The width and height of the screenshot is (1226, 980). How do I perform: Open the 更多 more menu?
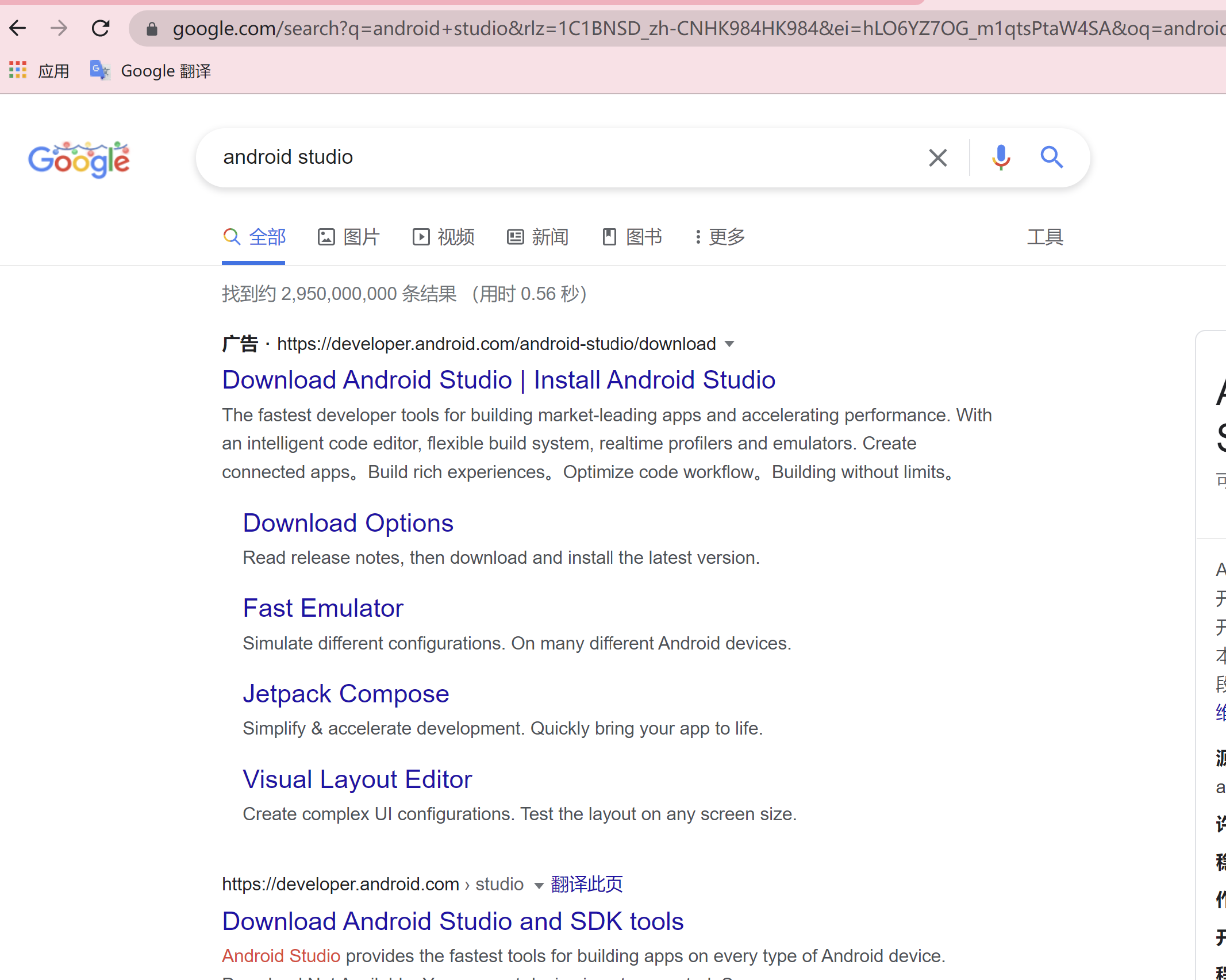(720, 237)
